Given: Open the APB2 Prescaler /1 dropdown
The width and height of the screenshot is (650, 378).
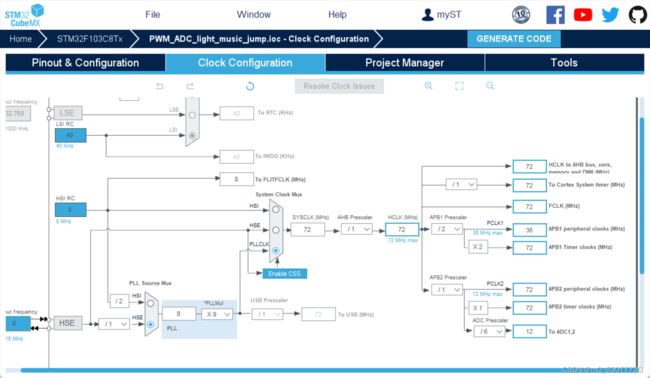Looking at the screenshot, I should [x=447, y=289].
